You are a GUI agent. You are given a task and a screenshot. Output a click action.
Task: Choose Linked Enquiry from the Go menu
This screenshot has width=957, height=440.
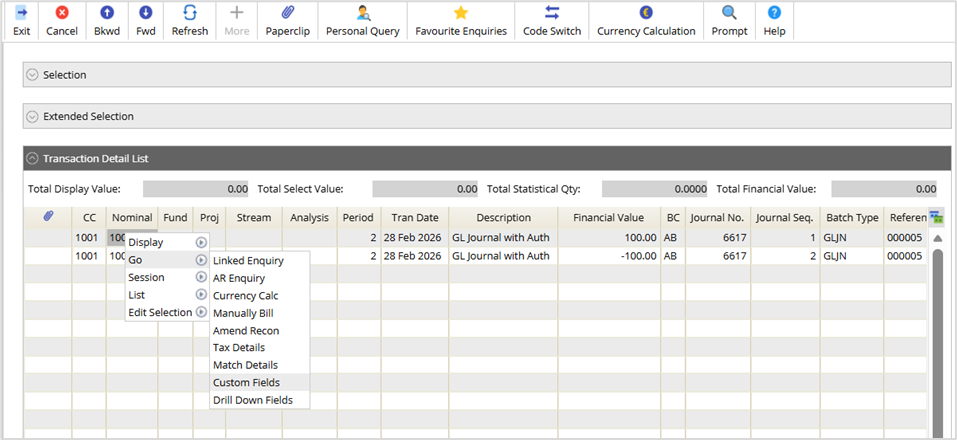259,261
